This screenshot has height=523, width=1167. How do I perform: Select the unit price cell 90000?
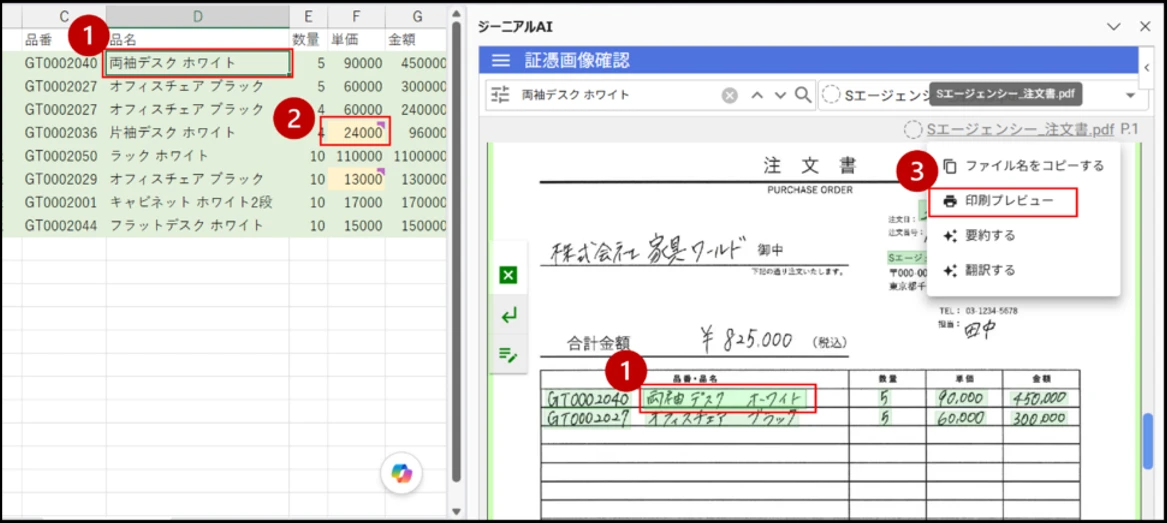(x=357, y=63)
